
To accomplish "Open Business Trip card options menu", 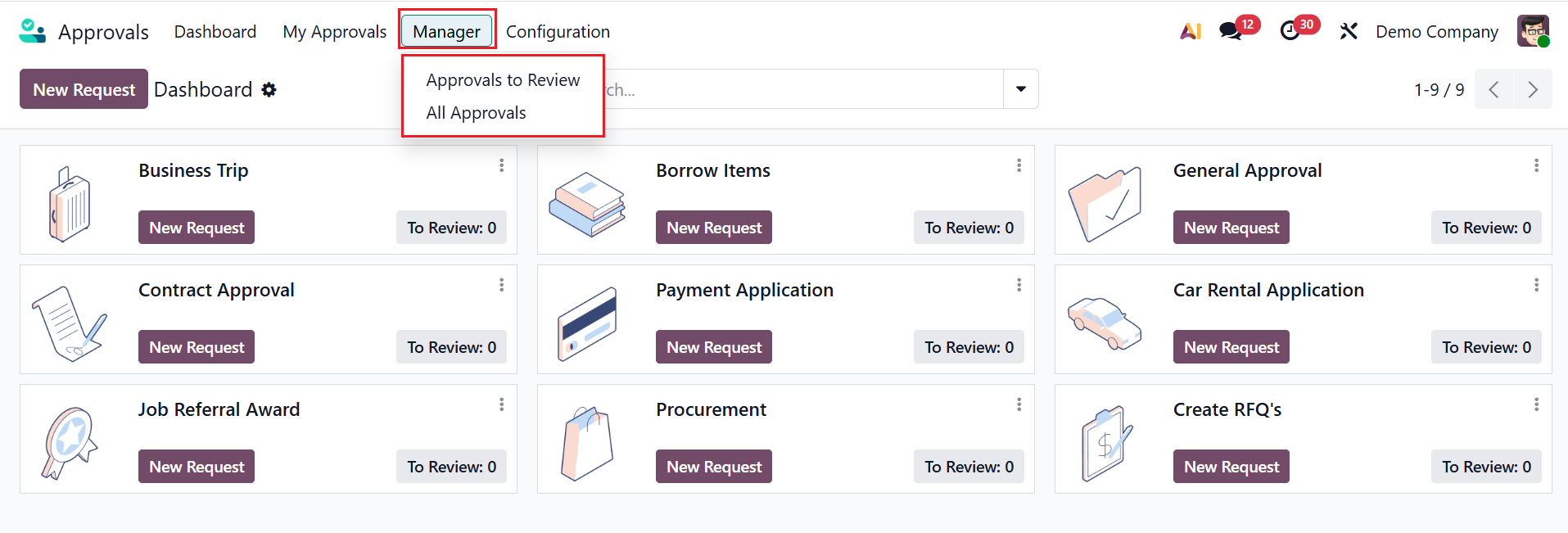I will pyautogui.click(x=501, y=165).
